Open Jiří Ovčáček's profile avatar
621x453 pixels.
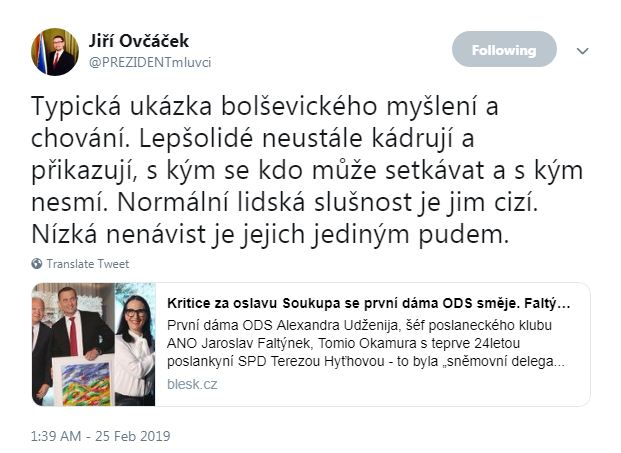[x=55, y=51]
